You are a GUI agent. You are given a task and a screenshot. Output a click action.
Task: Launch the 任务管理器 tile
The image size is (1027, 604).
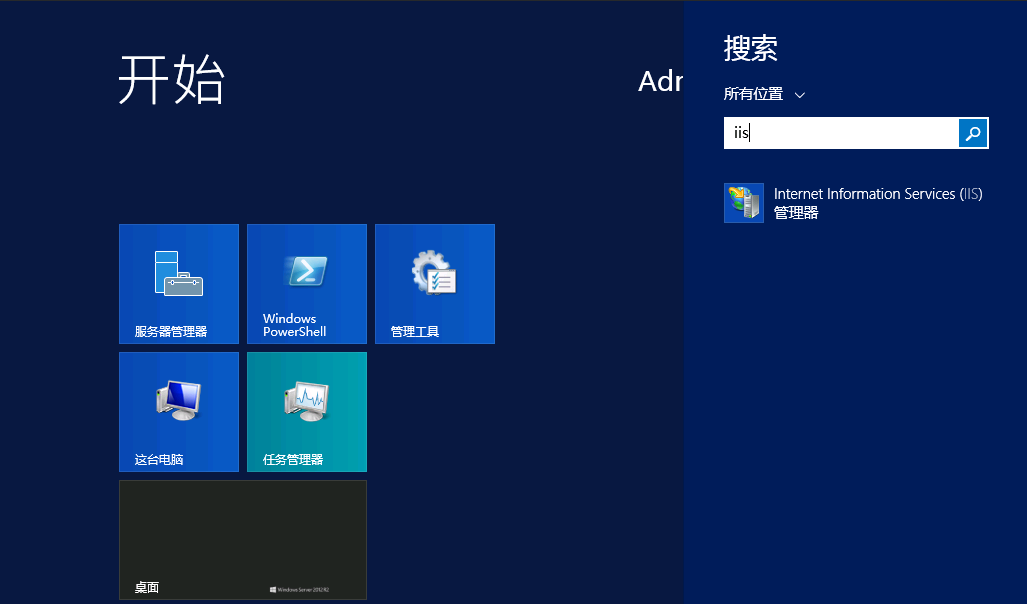307,411
